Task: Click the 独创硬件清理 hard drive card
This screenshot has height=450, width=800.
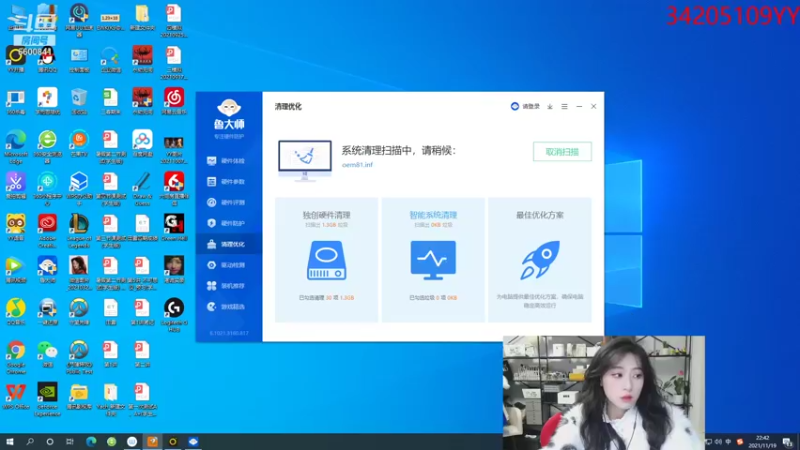Action: point(327,260)
